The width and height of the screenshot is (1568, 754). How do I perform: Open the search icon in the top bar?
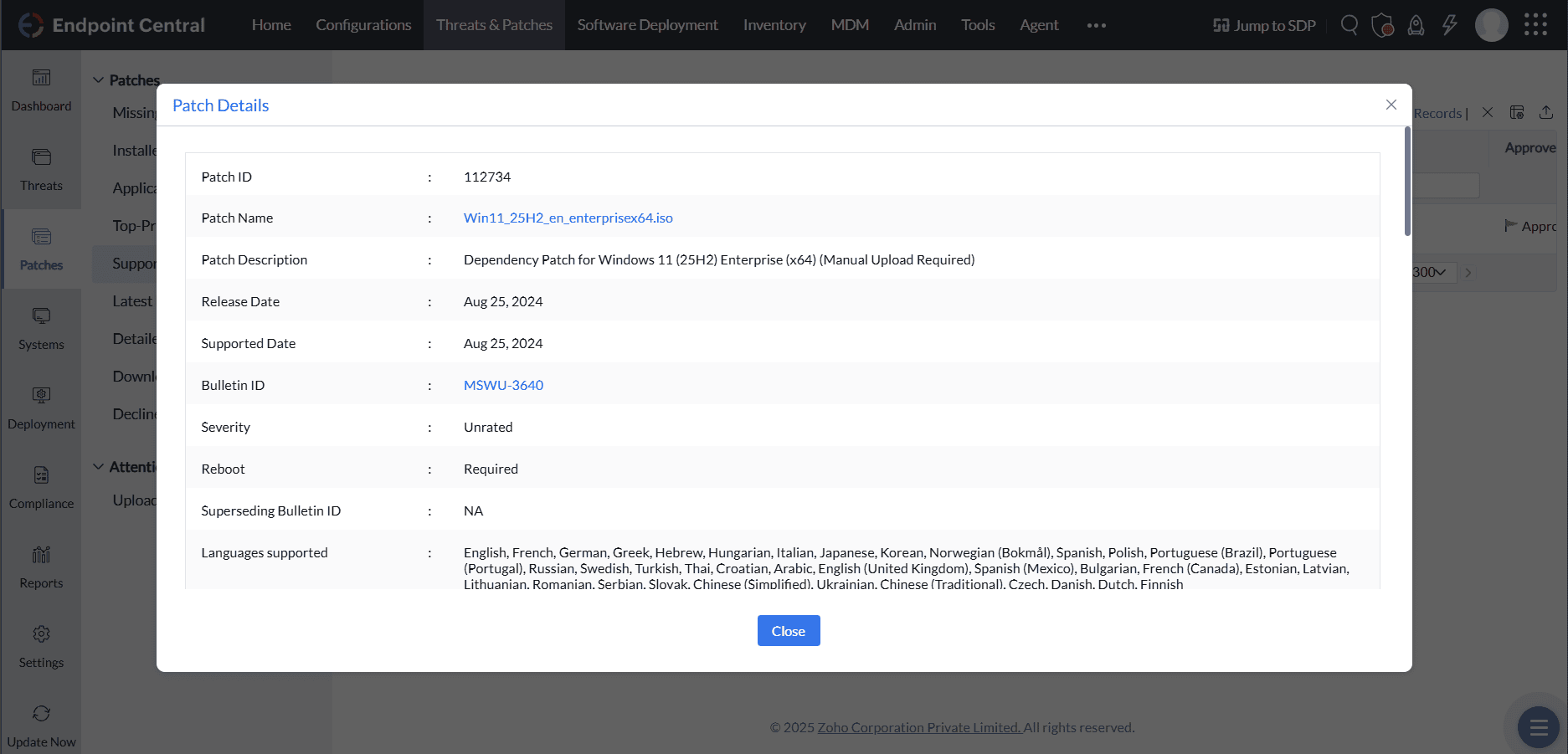click(1349, 25)
